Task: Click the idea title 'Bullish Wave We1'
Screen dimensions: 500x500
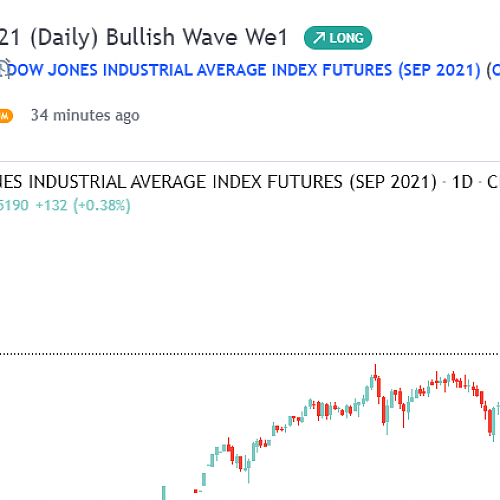Action: tap(197, 37)
